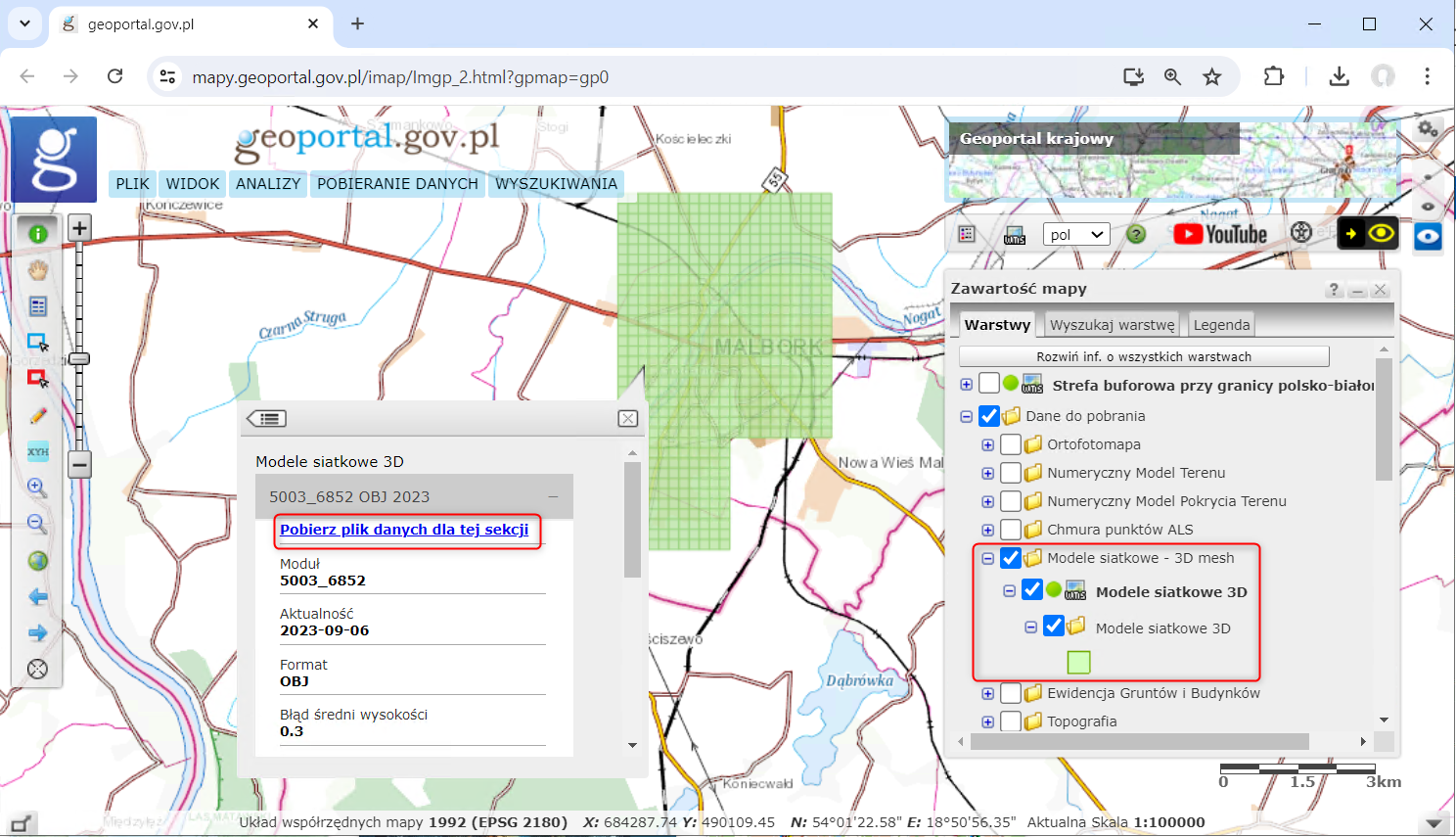Enable Numeryczny Model Terenu checkbox
Image resolution: width=1456 pixels, height=837 pixels.
pos(1011,473)
